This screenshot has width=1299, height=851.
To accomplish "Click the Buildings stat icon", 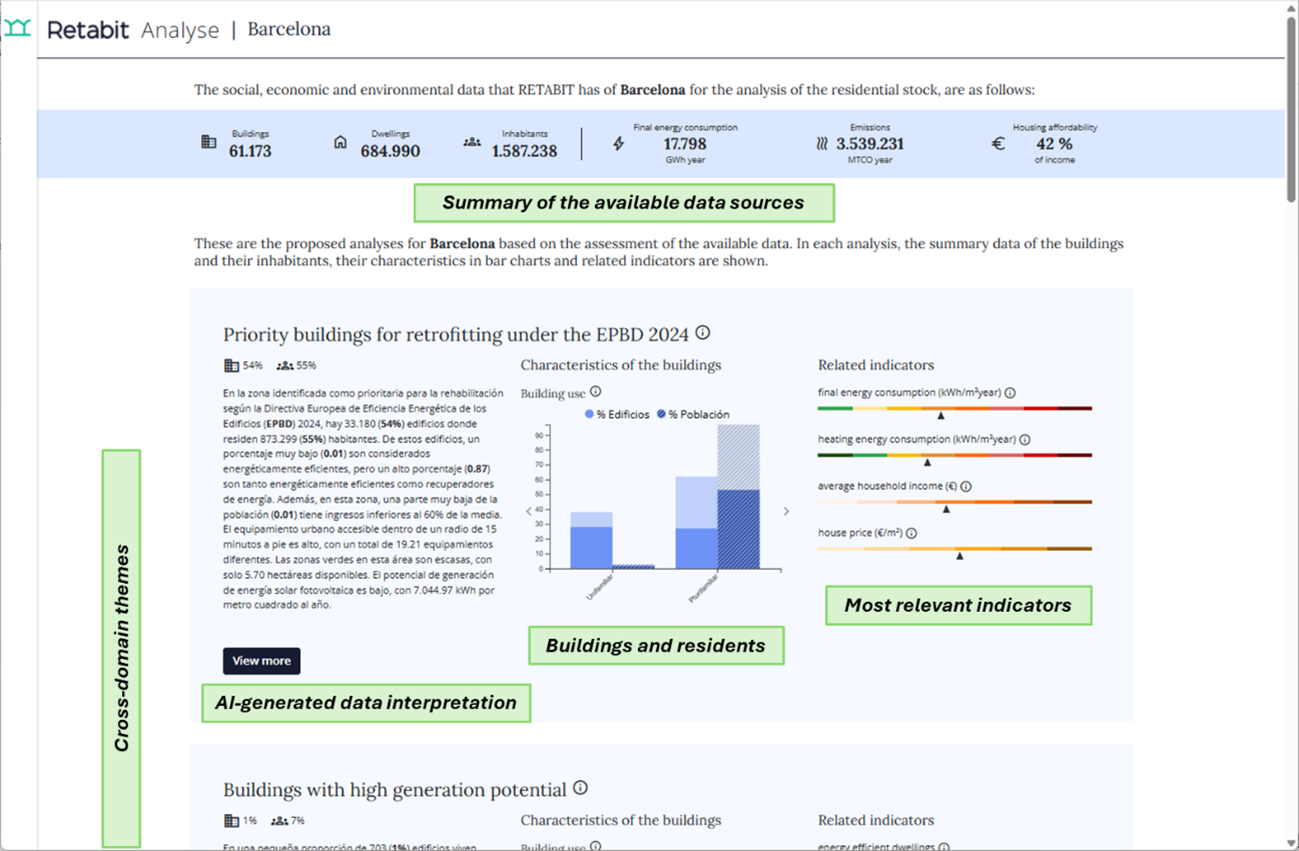I will (x=209, y=142).
